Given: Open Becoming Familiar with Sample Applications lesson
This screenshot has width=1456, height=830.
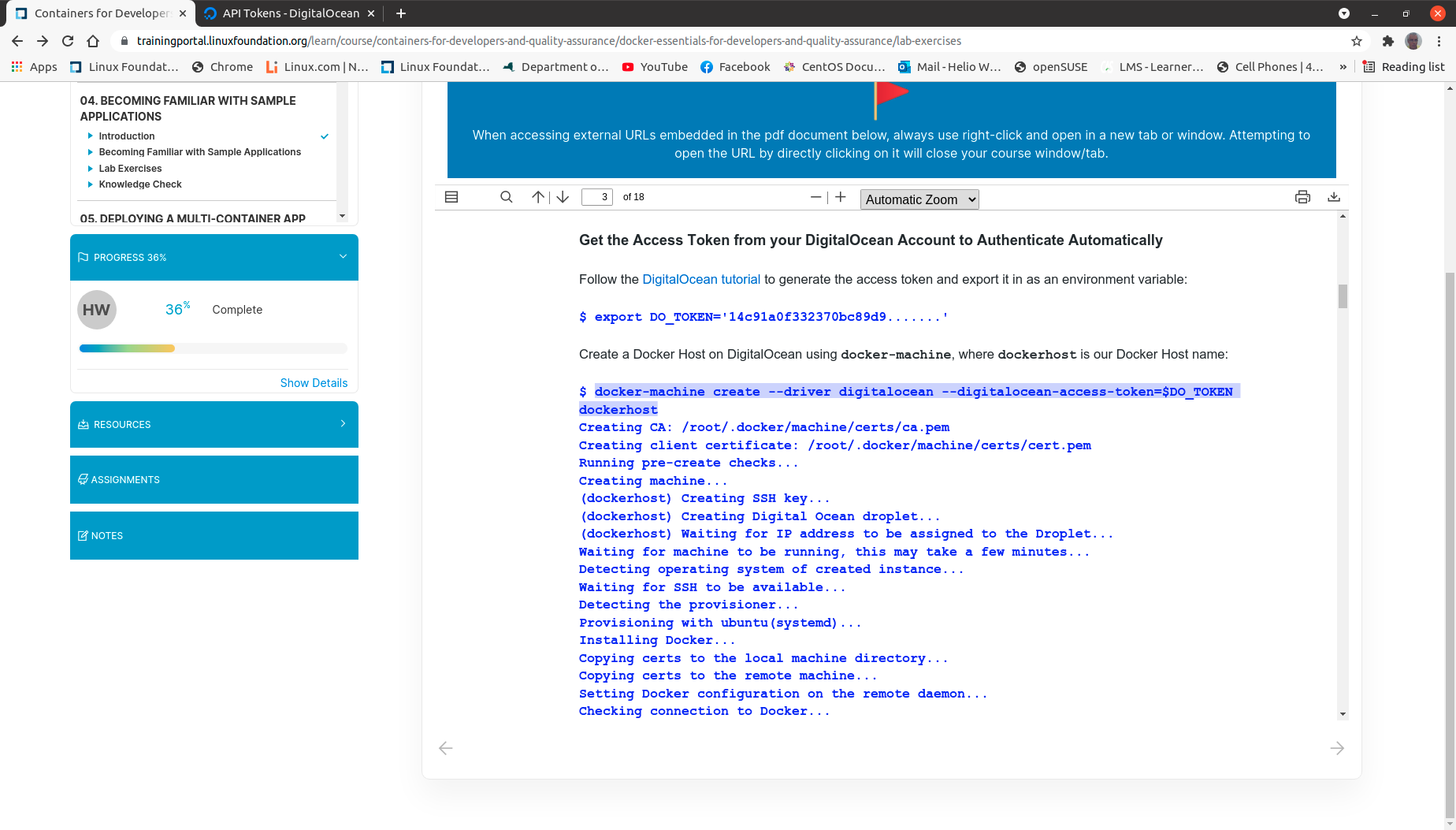Looking at the screenshot, I should [199, 152].
